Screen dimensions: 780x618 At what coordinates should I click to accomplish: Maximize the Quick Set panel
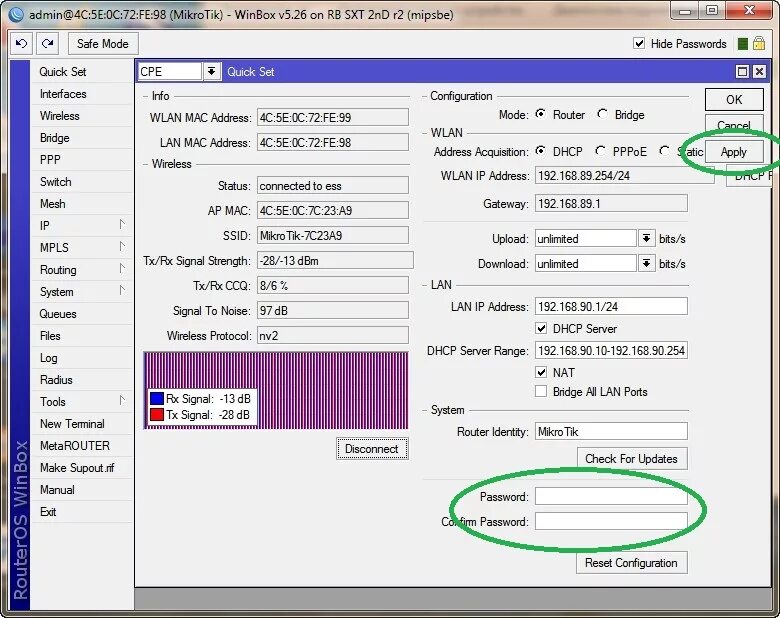742,72
